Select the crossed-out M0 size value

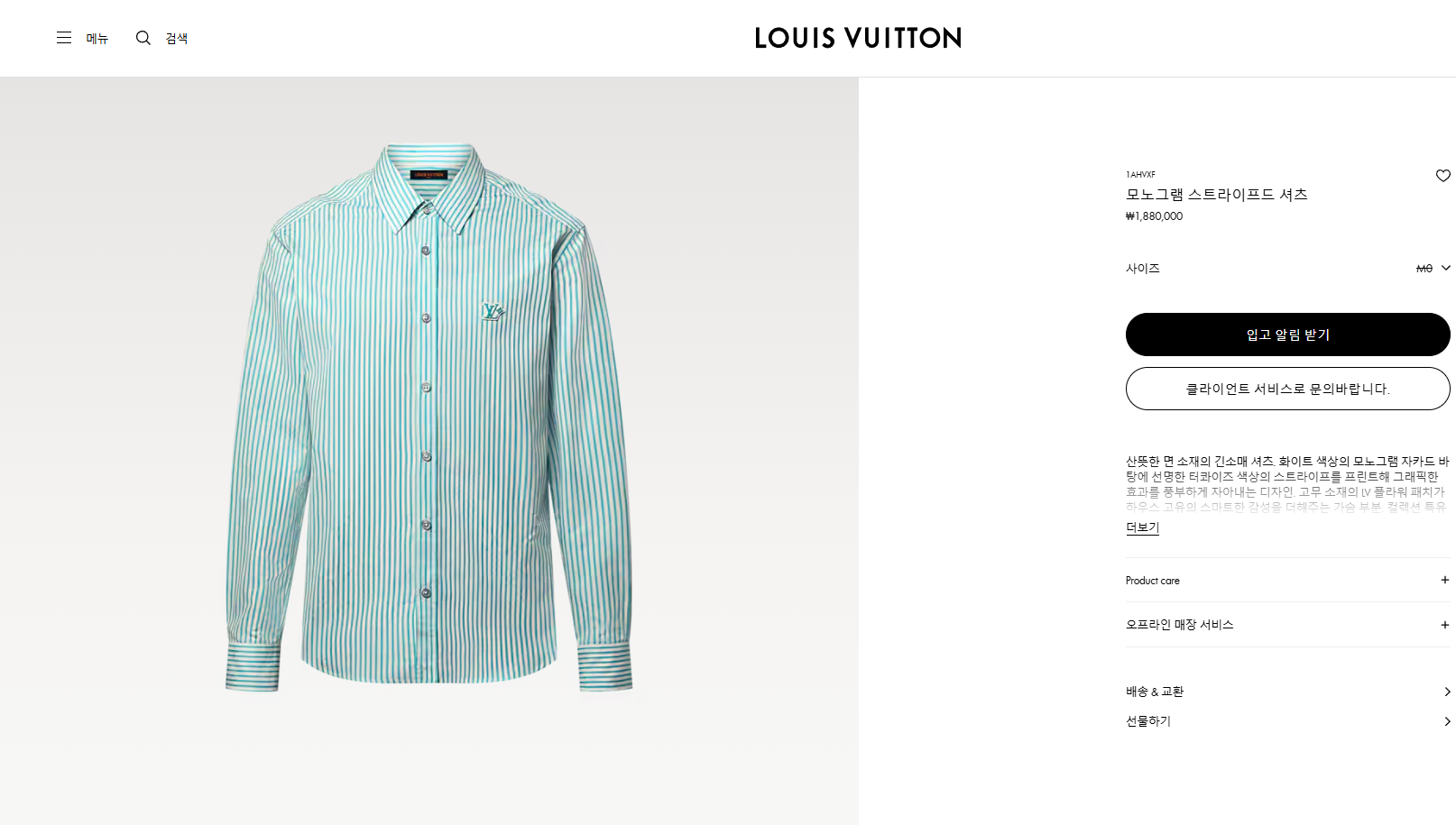1424,269
